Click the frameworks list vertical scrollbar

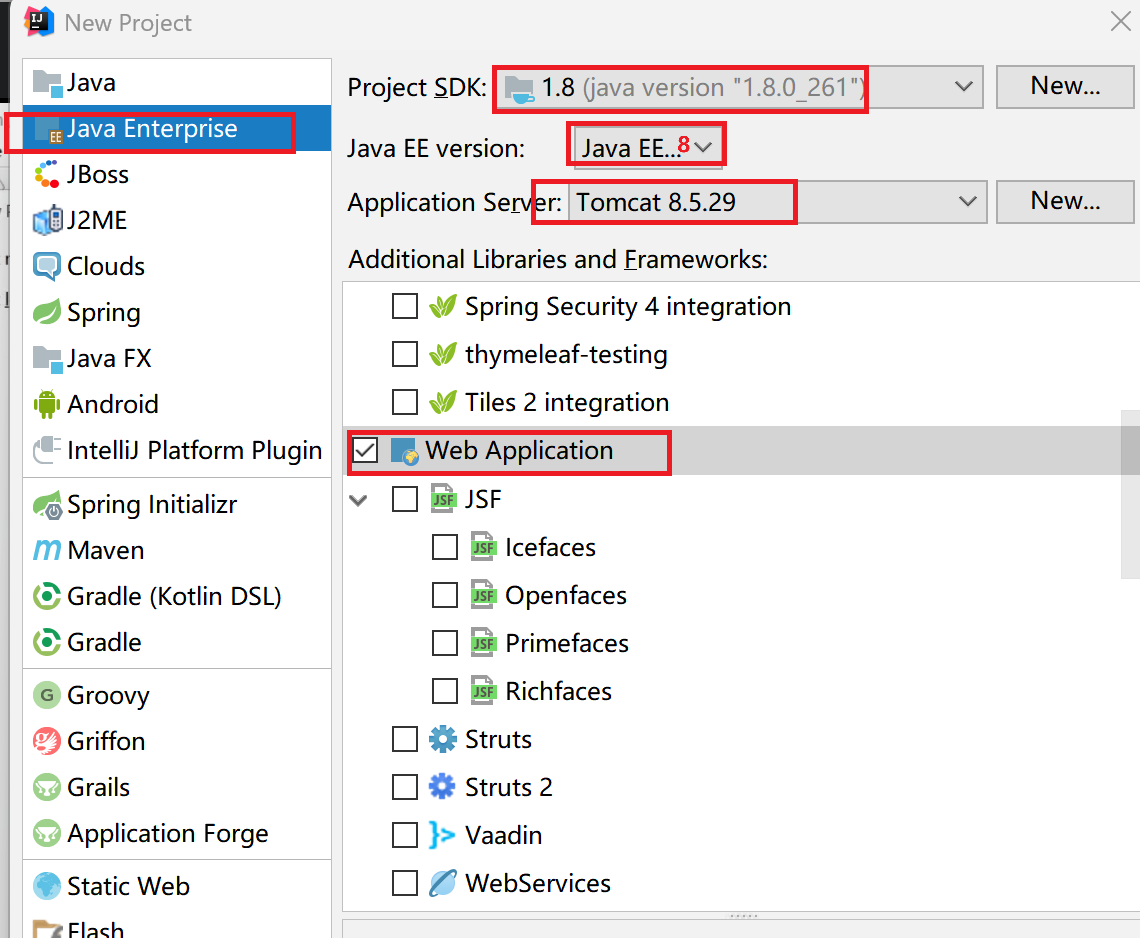[x=1131, y=494]
